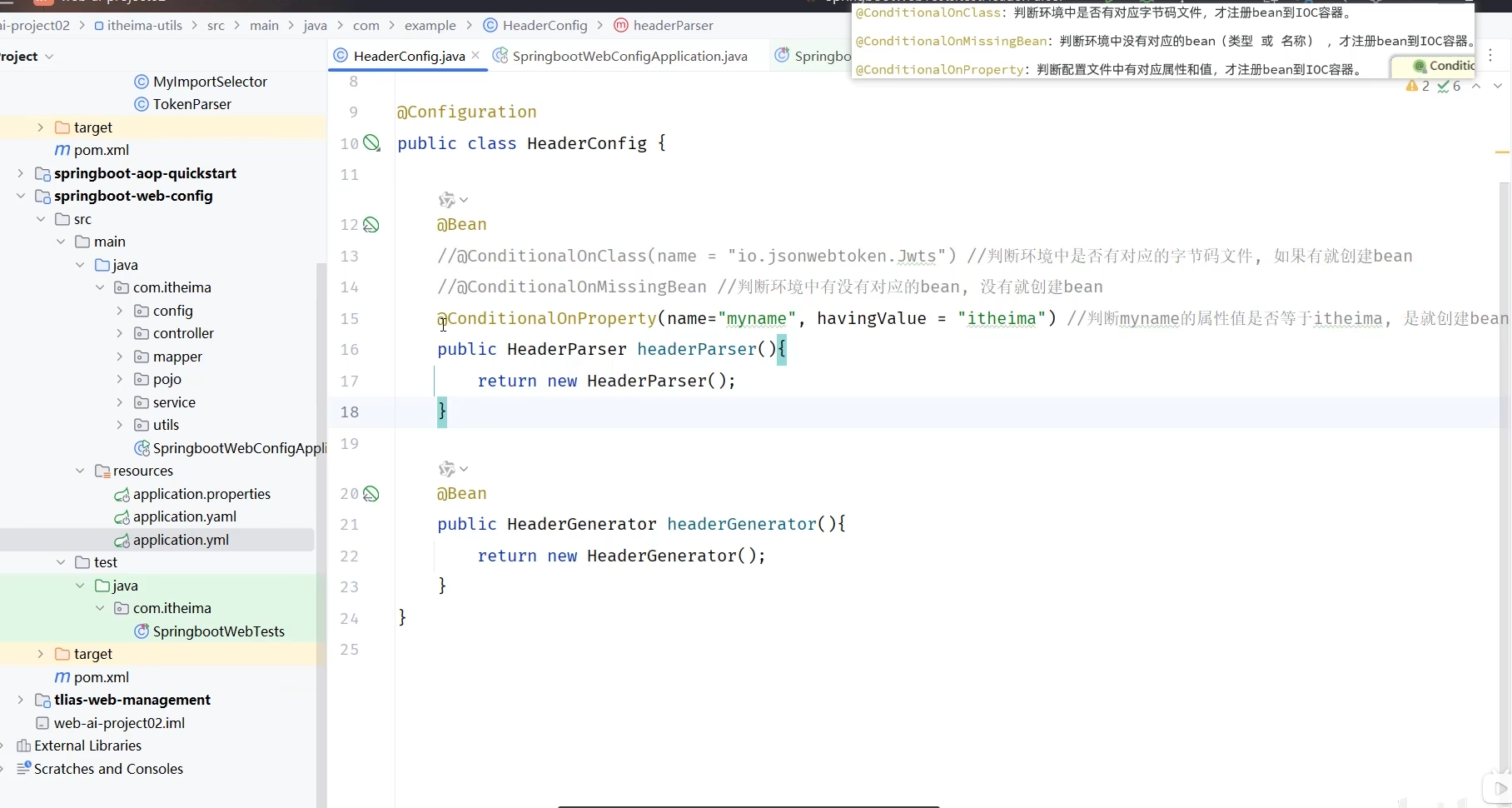Image resolution: width=1512 pixels, height=808 pixels.
Task: Close HeaderConfig.java tab
Action: pos(475,55)
